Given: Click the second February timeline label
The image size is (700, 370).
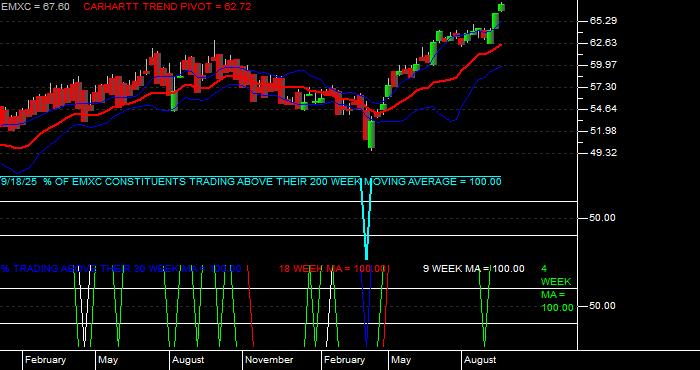Looking at the screenshot, I should point(344,360).
